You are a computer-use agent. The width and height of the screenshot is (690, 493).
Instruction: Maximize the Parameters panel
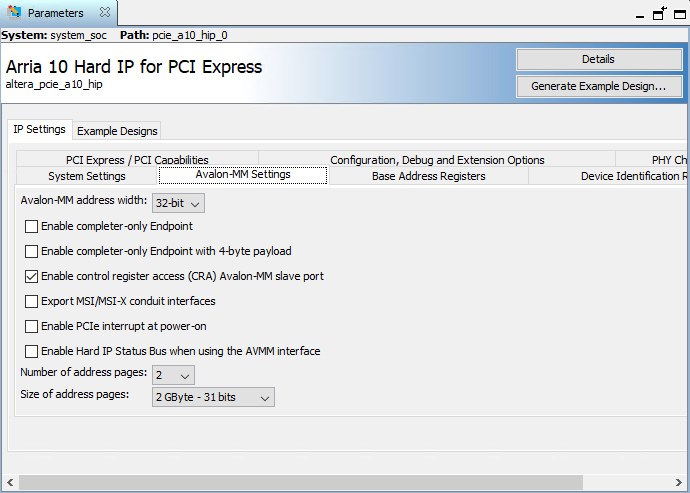(x=680, y=15)
